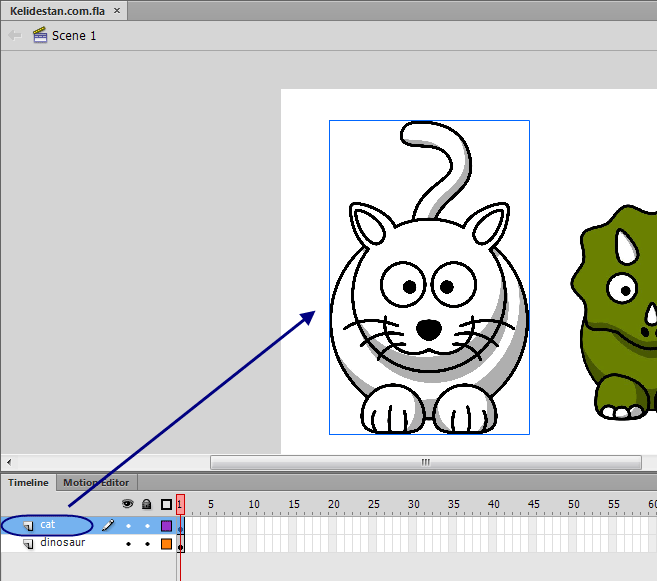Click the Scene 1 clapperboard icon
This screenshot has height=581, width=657.
point(40,35)
